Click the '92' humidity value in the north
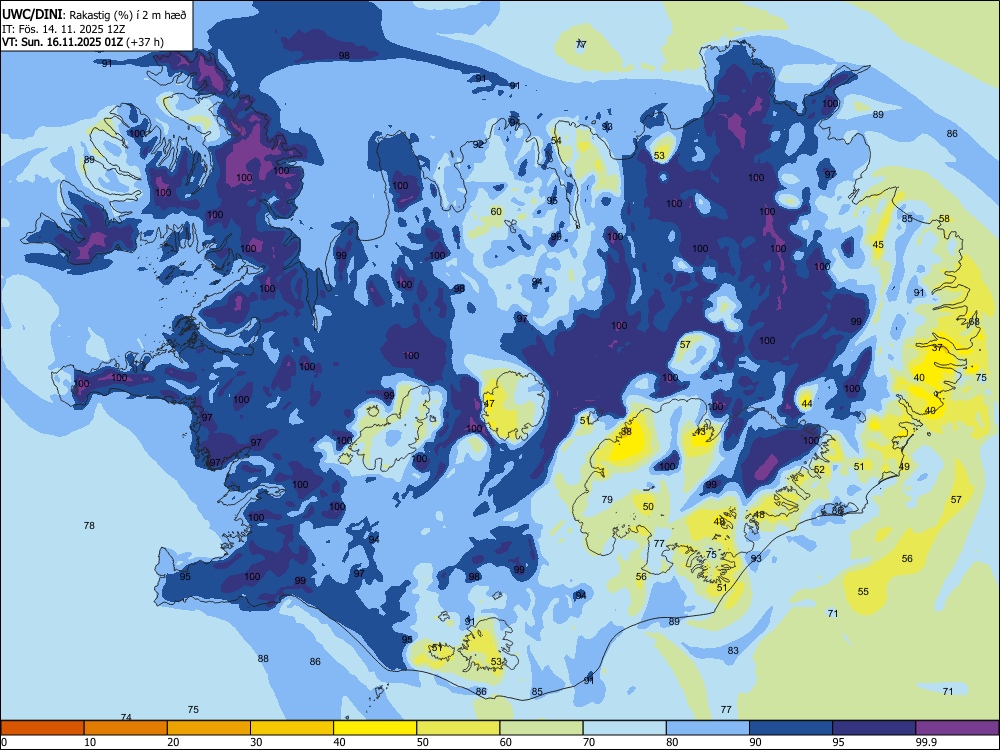 coord(478,144)
